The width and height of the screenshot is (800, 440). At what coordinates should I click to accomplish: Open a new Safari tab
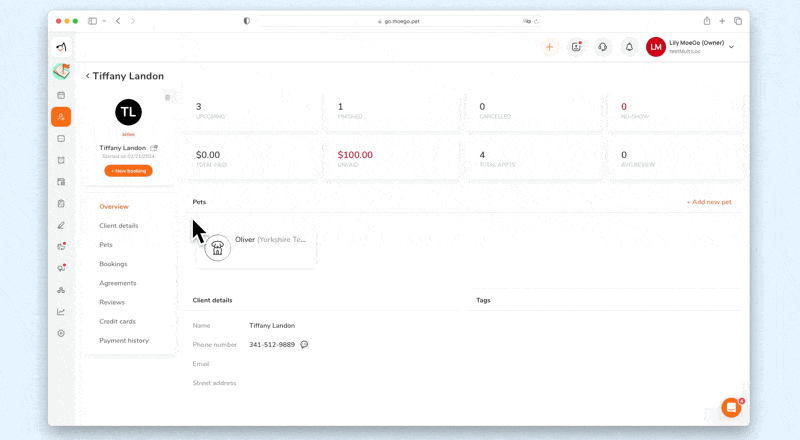pyautogui.click(x=722, y=21)
